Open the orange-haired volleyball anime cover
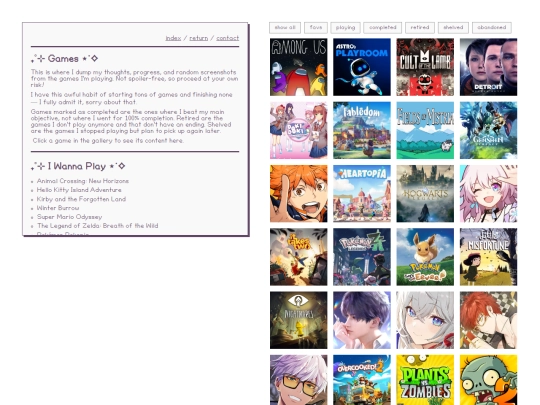The image size is (540, 405). point(299,194)
